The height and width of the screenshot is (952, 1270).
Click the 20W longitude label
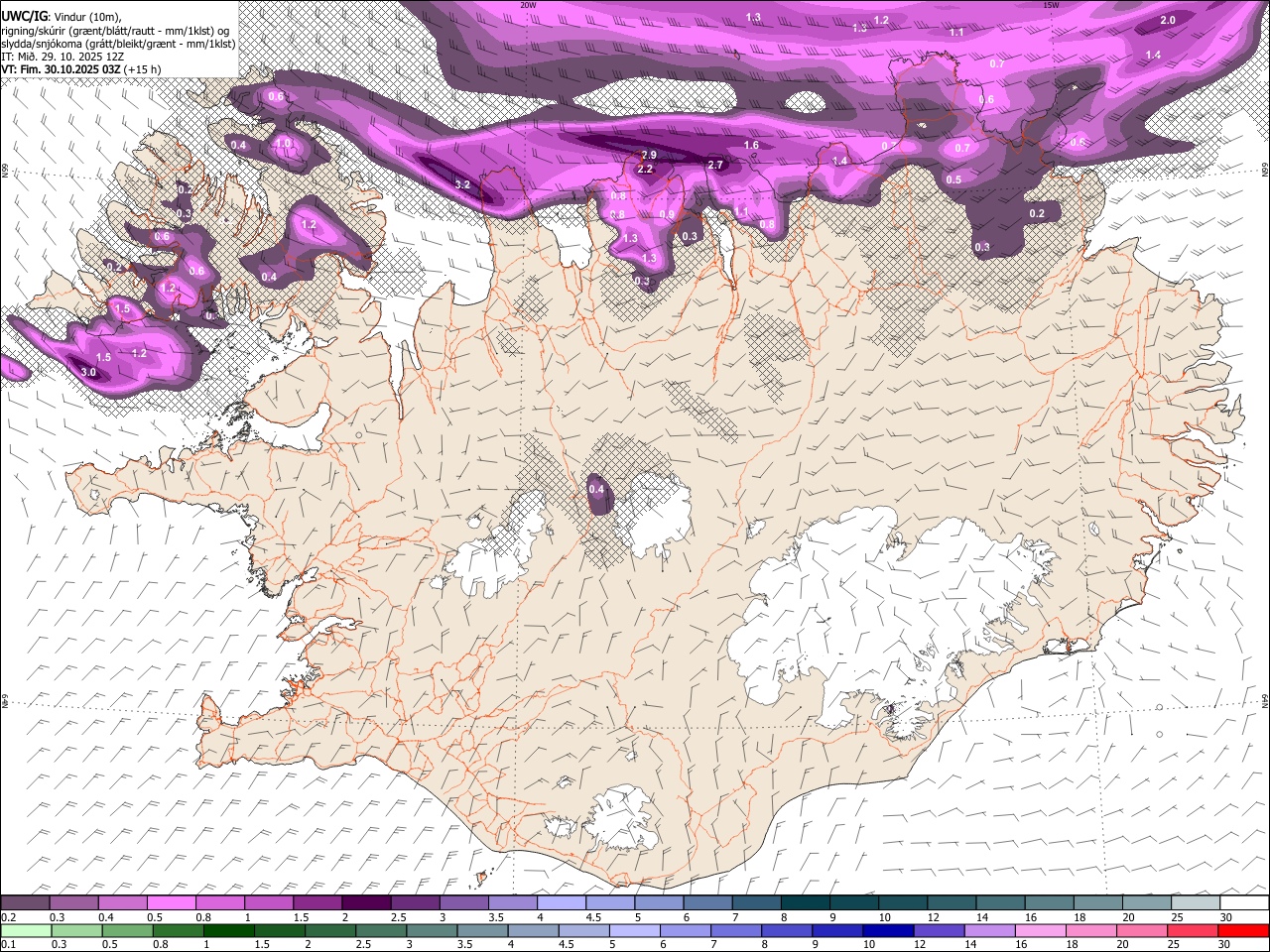(528, 5)
